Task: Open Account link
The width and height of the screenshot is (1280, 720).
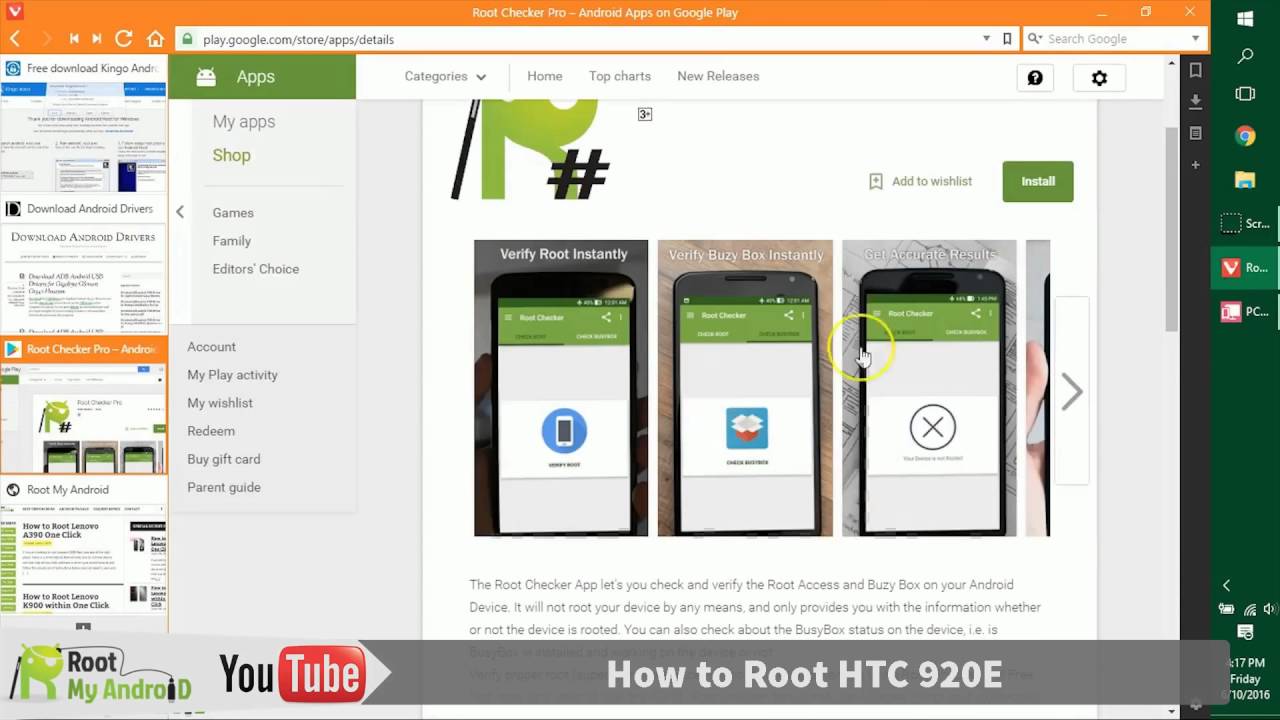Action: click(x=211, y=346)
